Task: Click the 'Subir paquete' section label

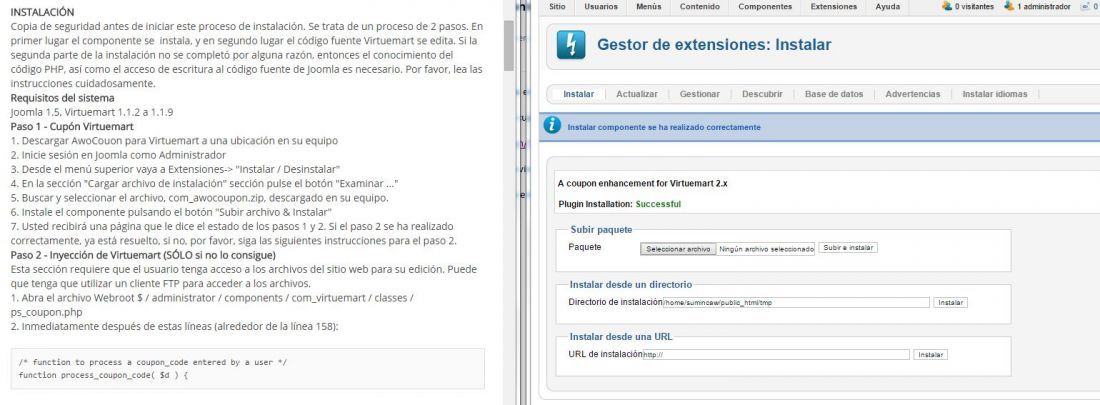Action: tap(601, 230)
